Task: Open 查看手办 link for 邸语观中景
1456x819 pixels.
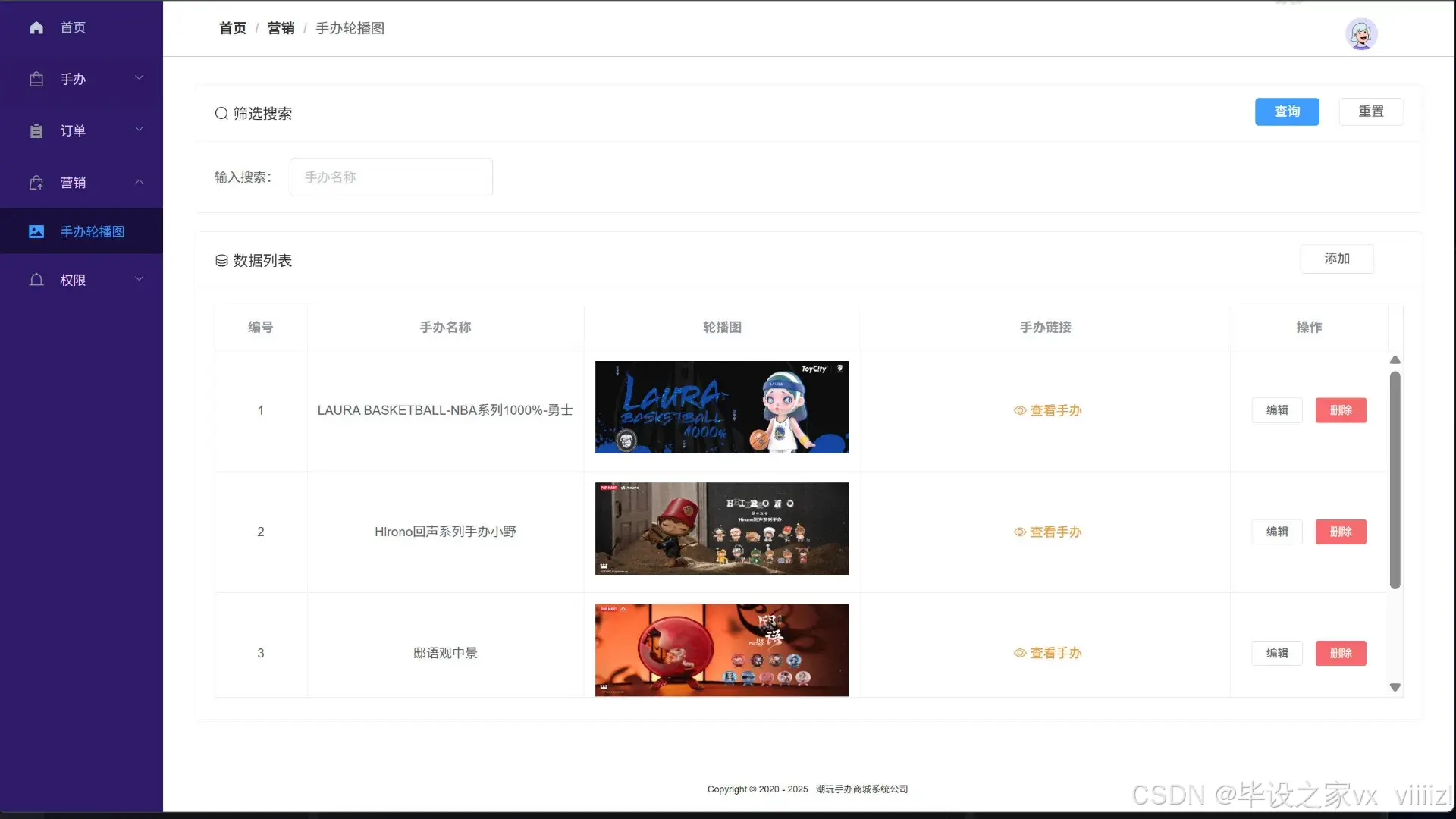Action: tap(1047, 653)
